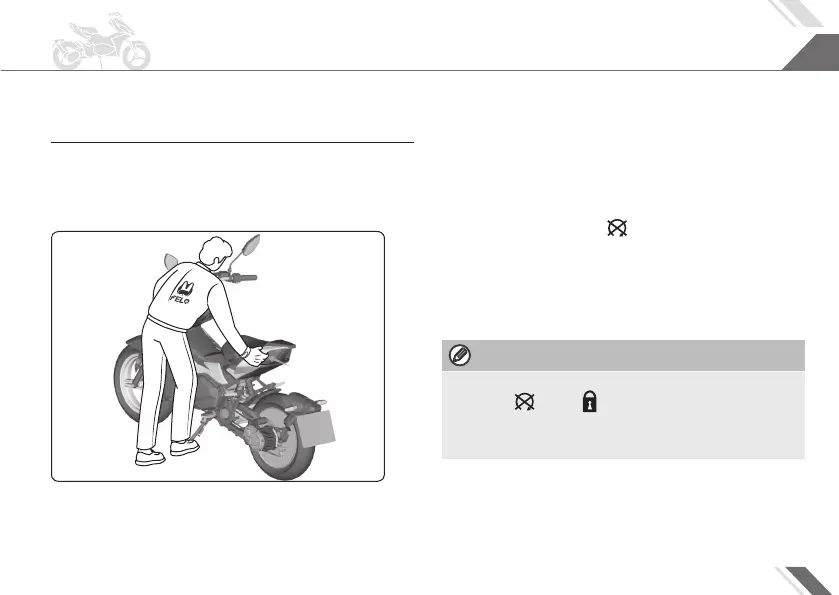
Task: Click the diagonal stripes at the top-right corner
Action: [x=795, y=13]
